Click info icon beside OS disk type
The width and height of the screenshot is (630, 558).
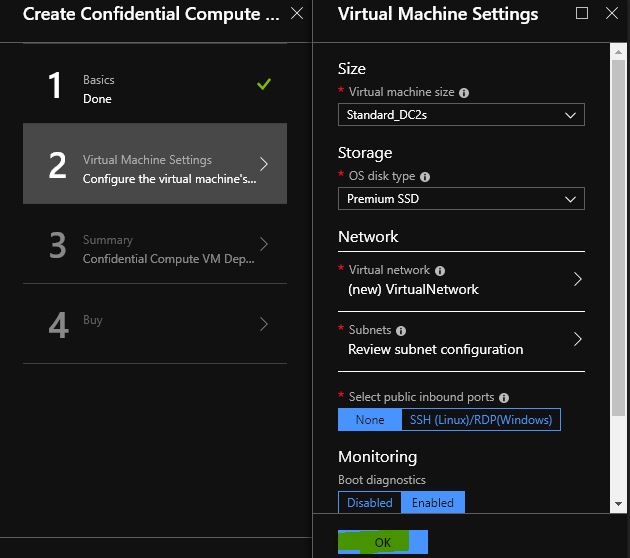coord(425,177)
